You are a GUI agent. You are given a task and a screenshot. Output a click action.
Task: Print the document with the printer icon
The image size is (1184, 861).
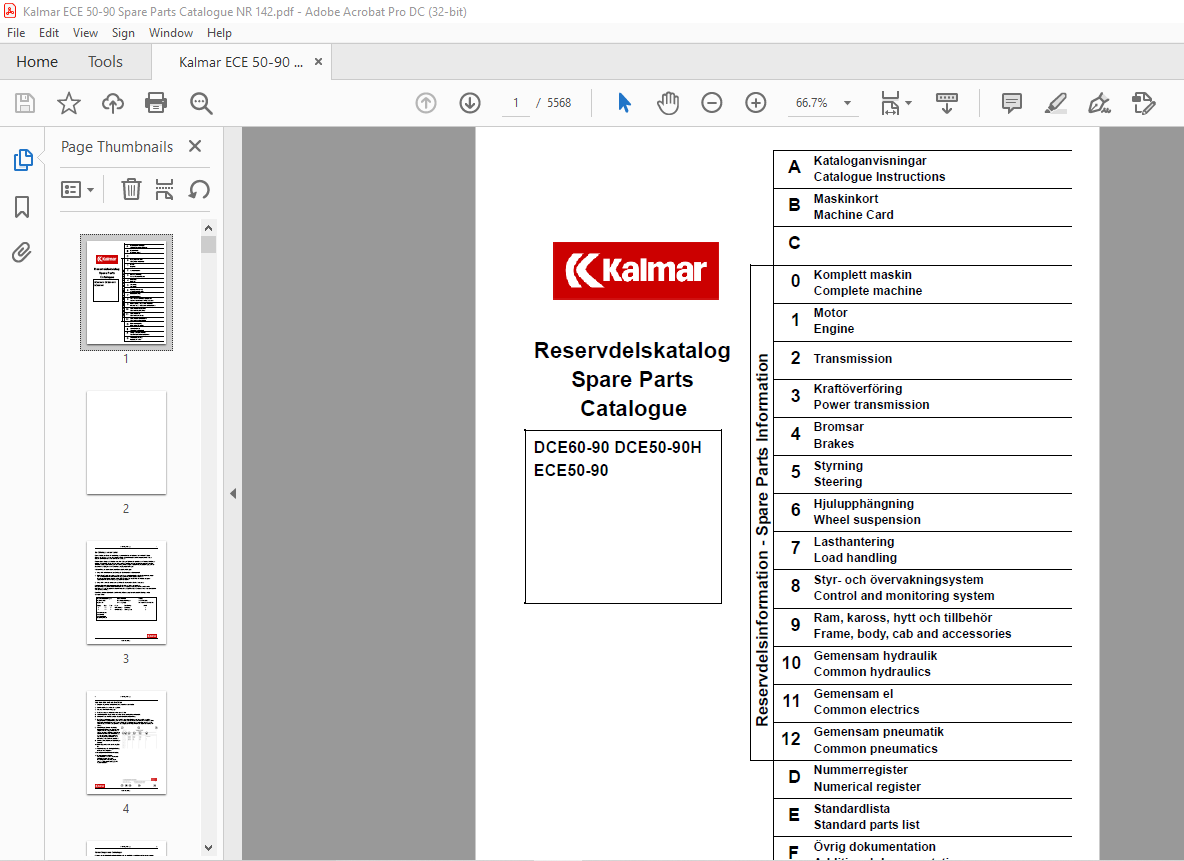pos(156,103)
